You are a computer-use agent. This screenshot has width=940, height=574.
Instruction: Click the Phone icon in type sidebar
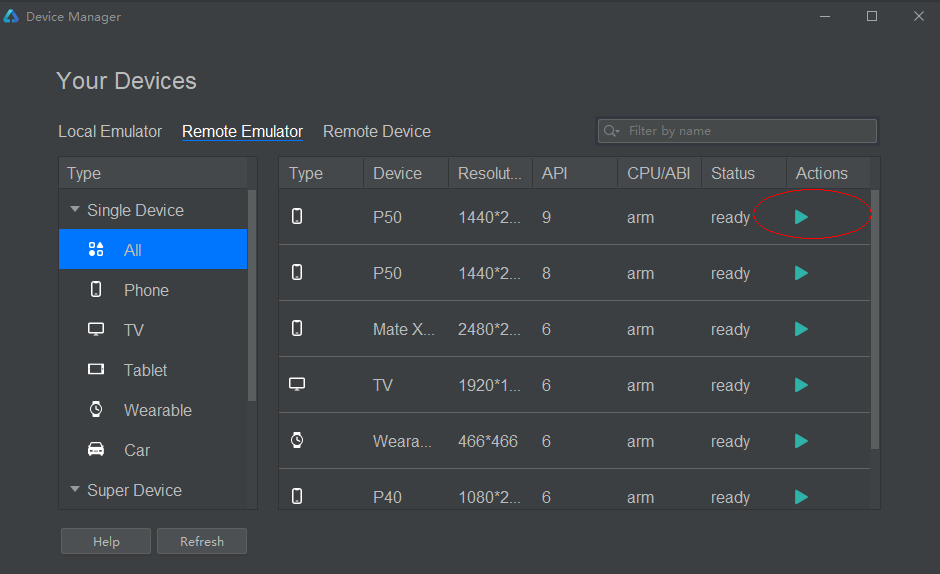96,289
